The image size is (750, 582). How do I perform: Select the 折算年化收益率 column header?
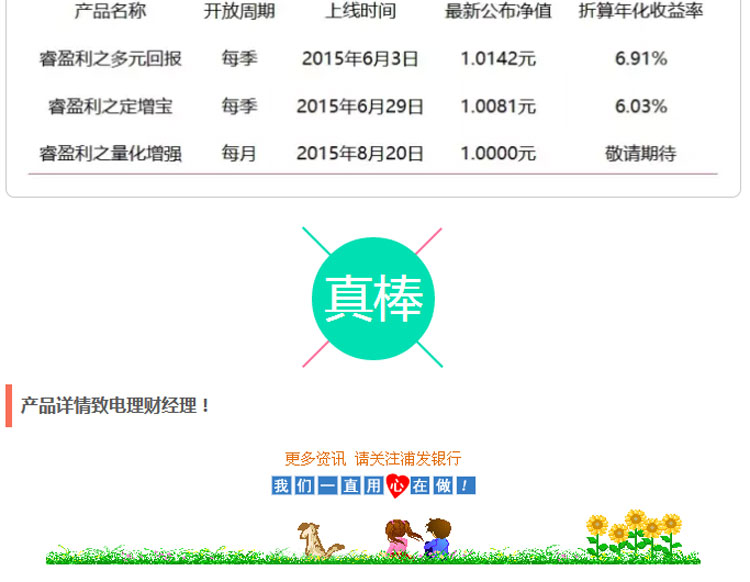tap(640, 12)
